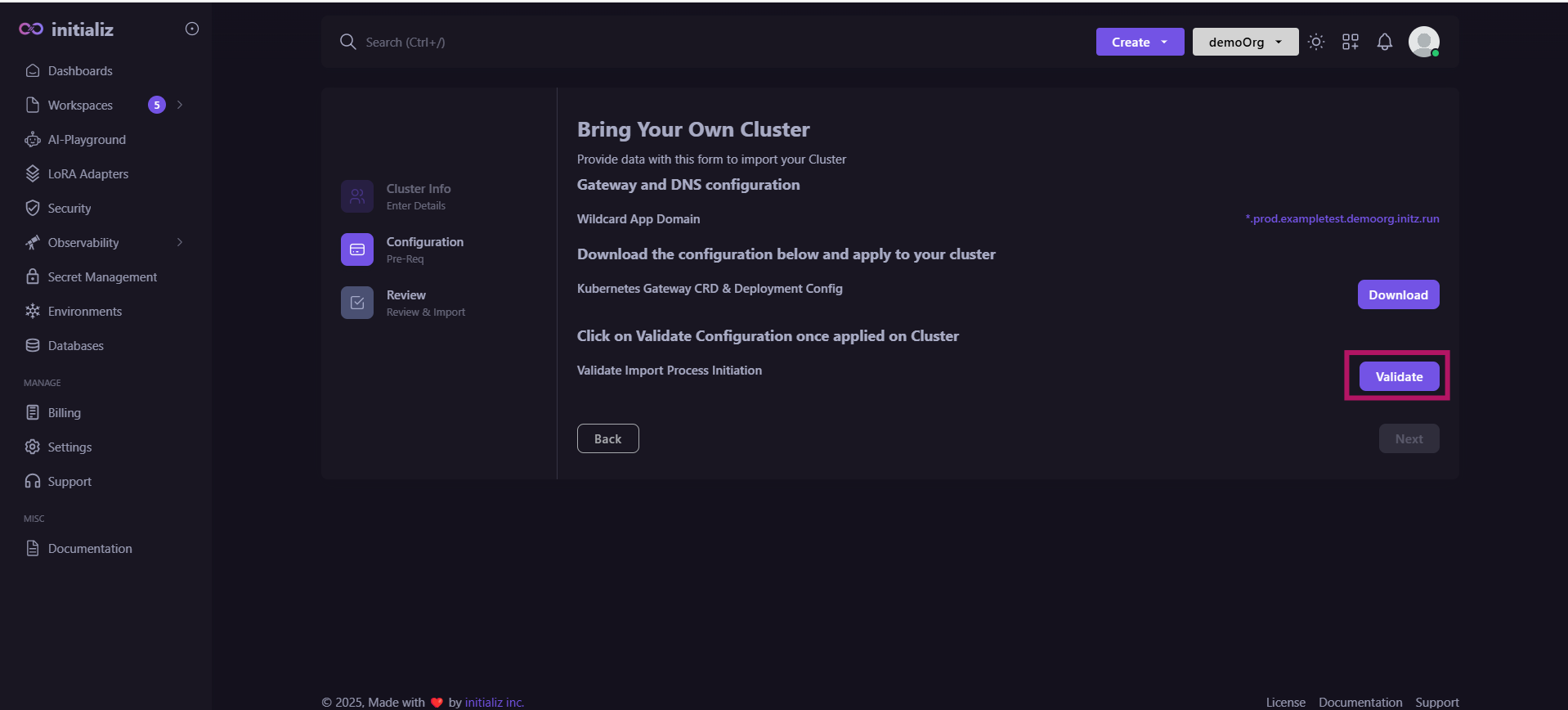
Task: Click the Environments gear-flower icon
Action: click(x=33, y=312)
